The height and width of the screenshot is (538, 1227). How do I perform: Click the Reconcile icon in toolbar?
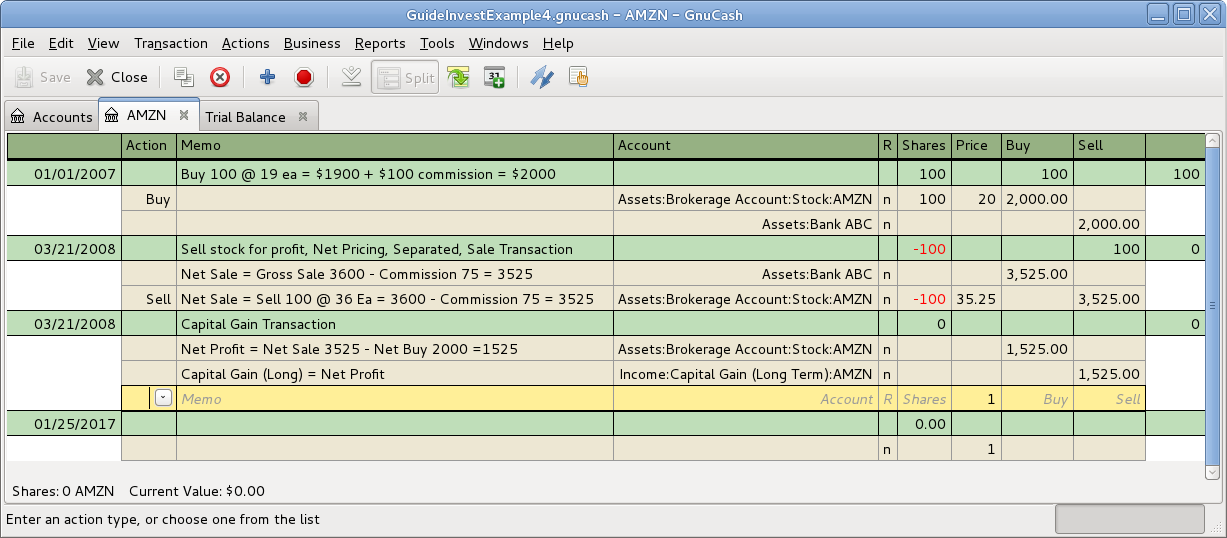pyautogui.click(x=578, y=77)
